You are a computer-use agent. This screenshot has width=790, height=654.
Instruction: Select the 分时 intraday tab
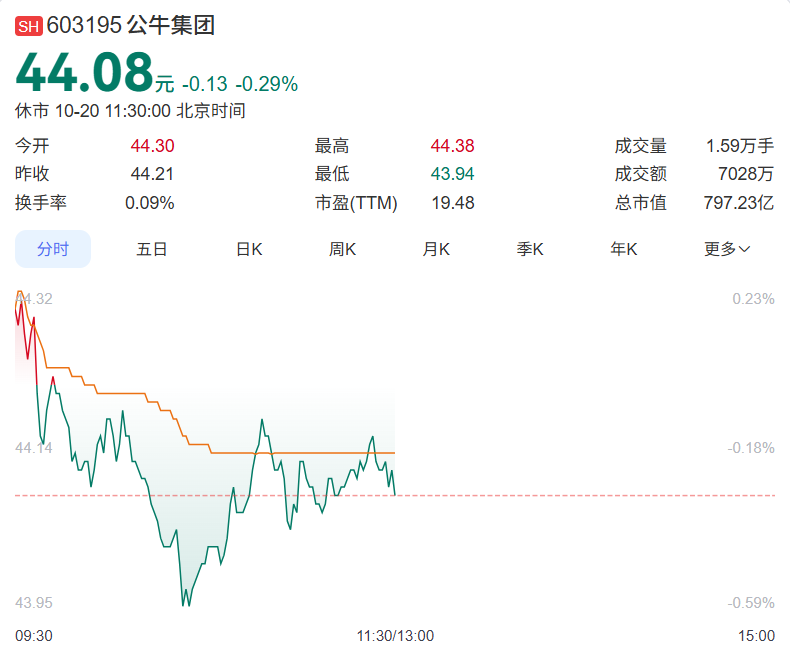53,249
